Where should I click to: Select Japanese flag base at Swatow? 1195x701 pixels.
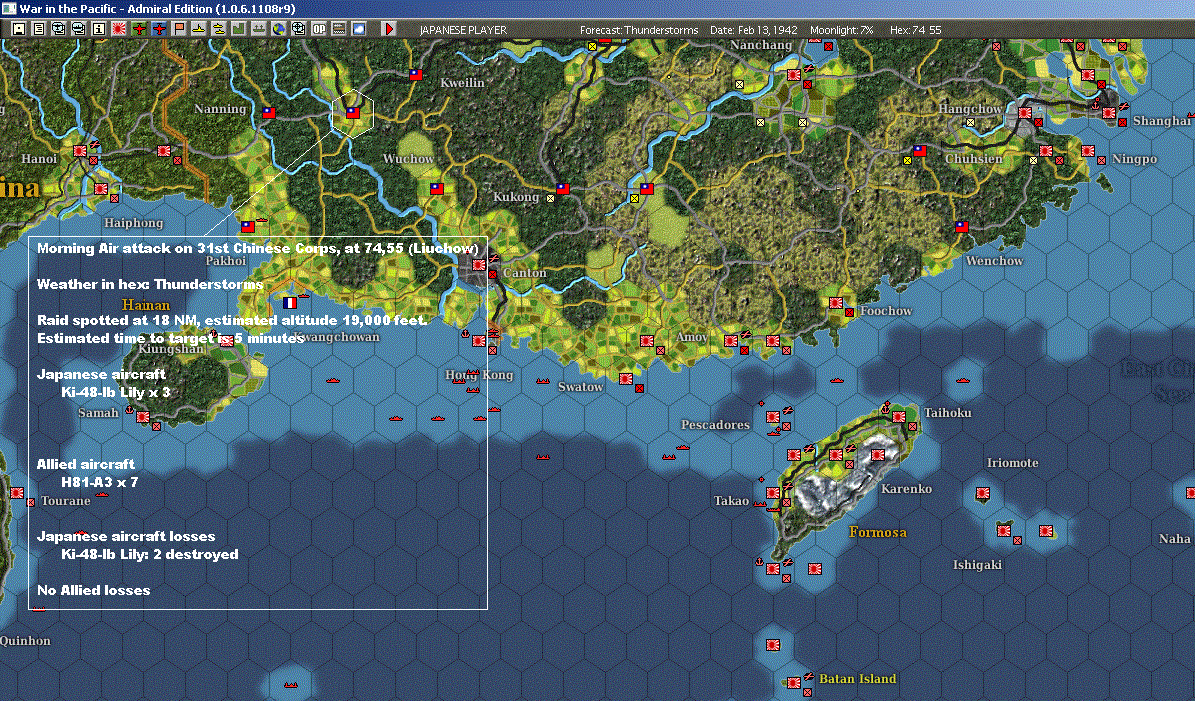[626, 379]
